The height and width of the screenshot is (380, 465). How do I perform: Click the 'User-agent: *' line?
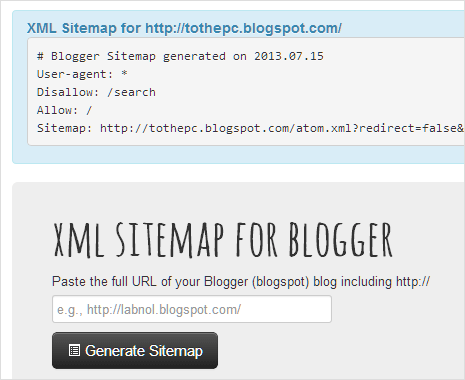click(x=82, y=74)
